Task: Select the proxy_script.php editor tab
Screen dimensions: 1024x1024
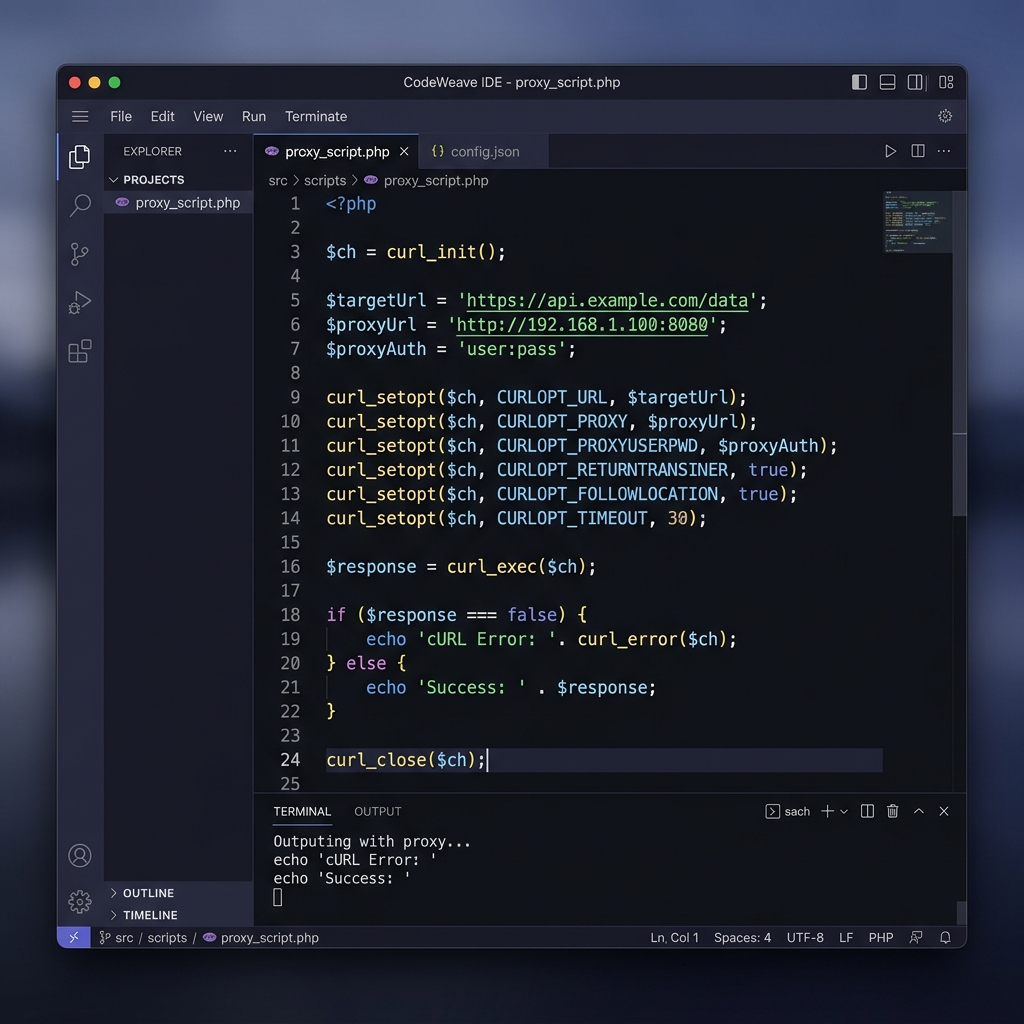Action: tap(336, 152)
